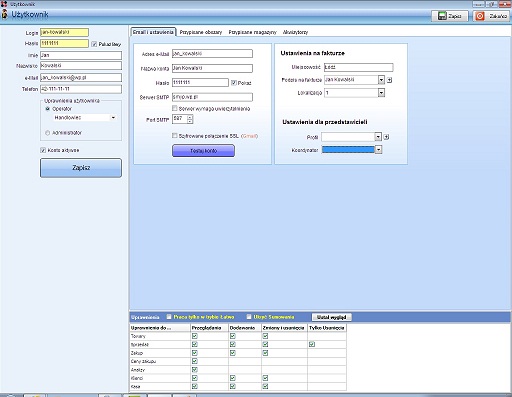Click the Nazwa konta field
The image size is (512, 397).
(x=212, y=68)
